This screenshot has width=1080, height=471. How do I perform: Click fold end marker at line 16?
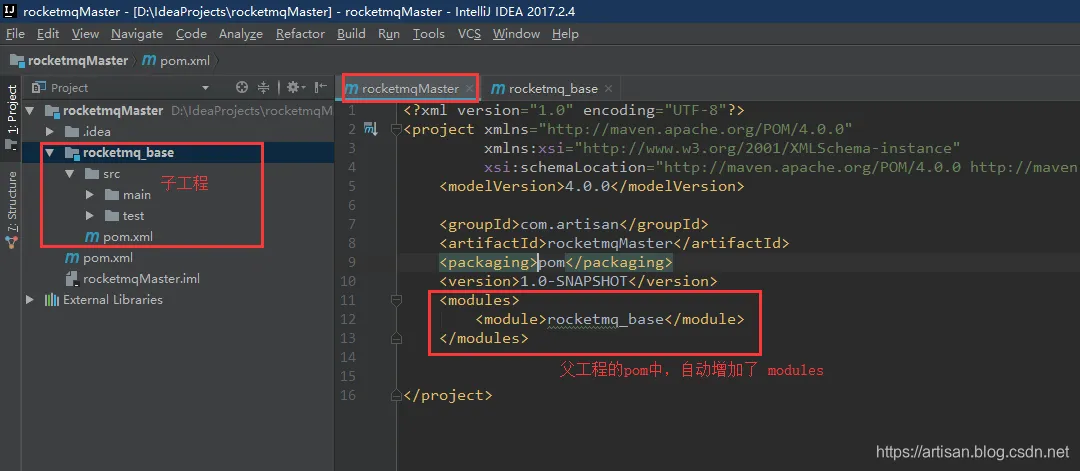pos(395,395)
